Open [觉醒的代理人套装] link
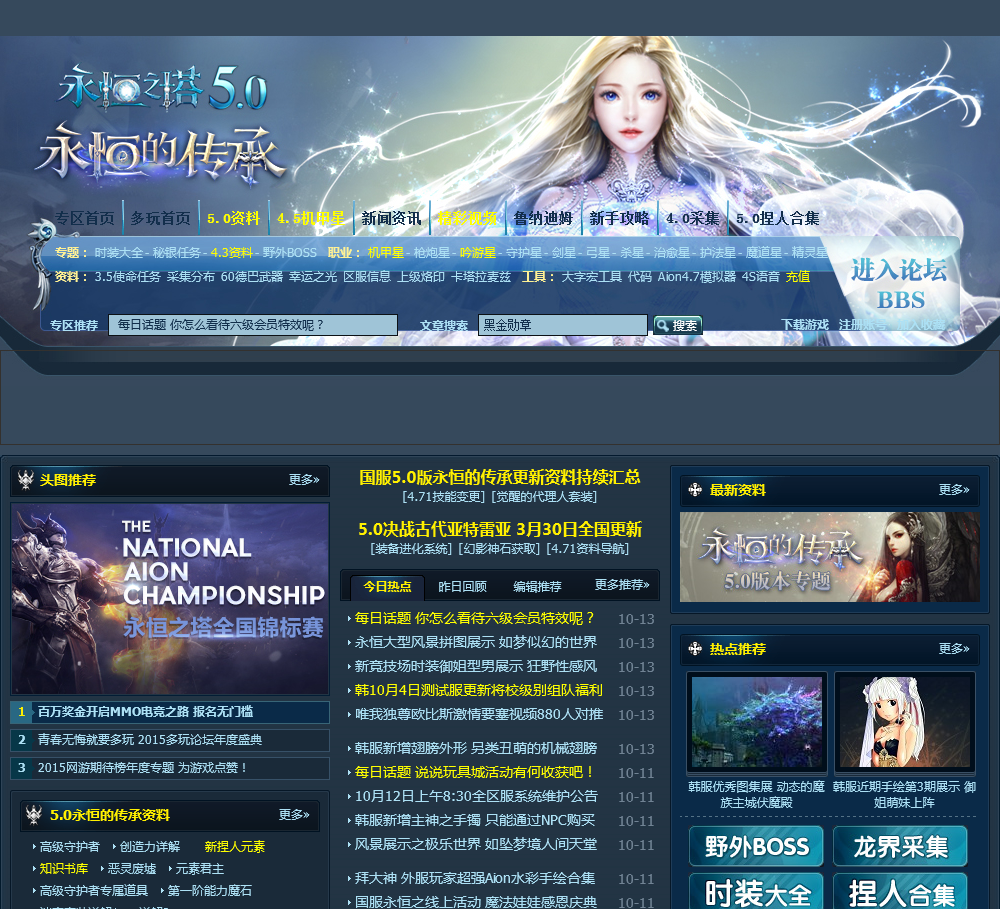The height and width of the screenshot is (909, 1000). click(x=544, y=497)
